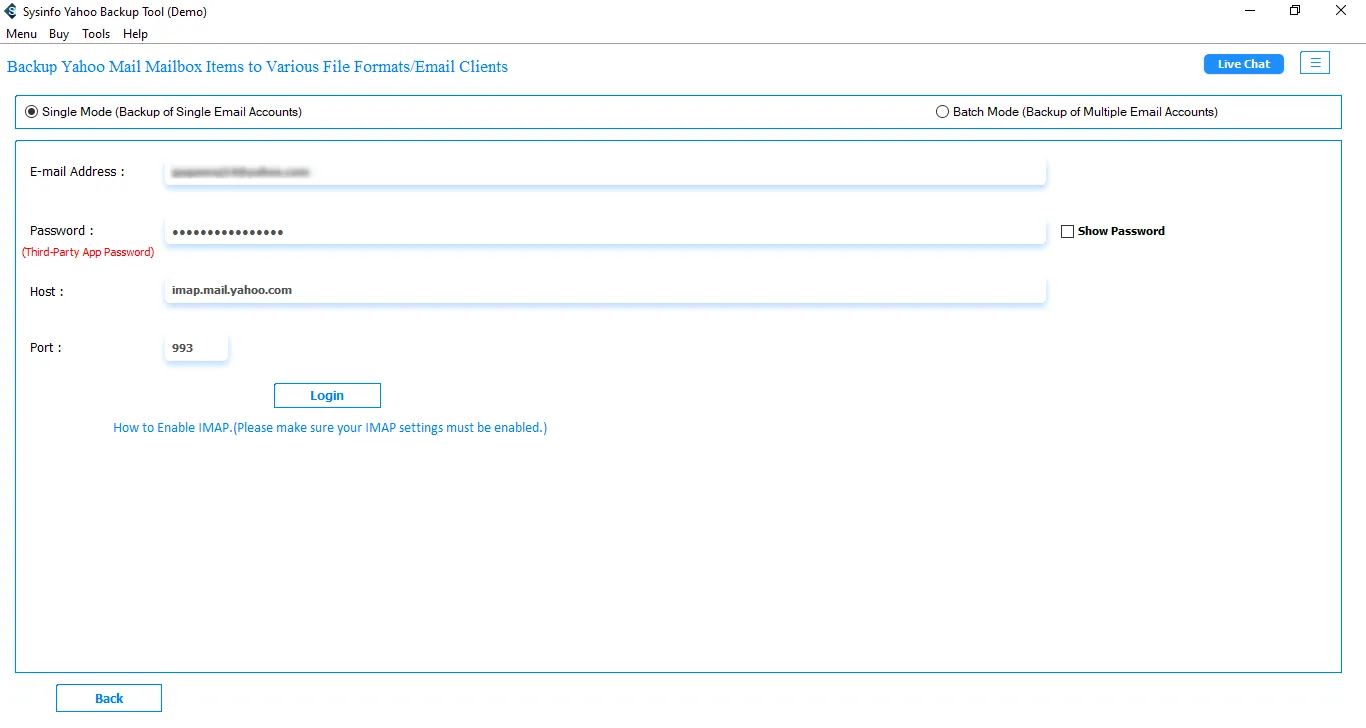
Task: Select Single Mode radio button
Action: click(x=32, y=112)
